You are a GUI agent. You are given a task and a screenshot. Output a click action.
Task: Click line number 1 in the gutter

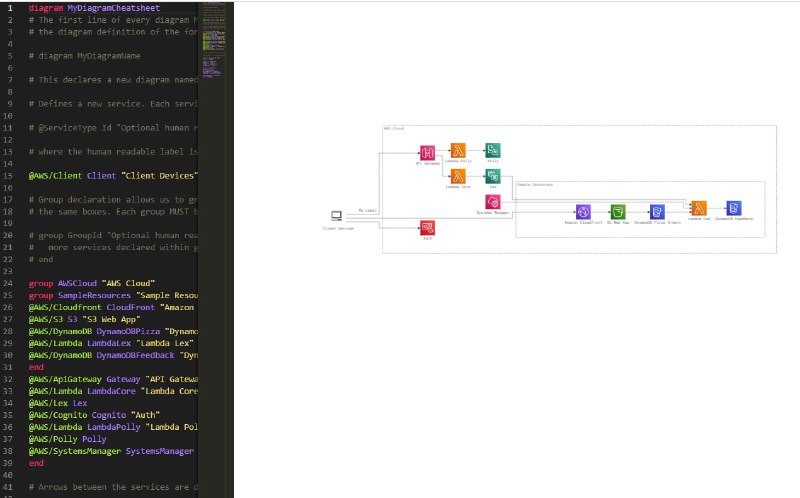pyautogui.click(x=10, y=8)
